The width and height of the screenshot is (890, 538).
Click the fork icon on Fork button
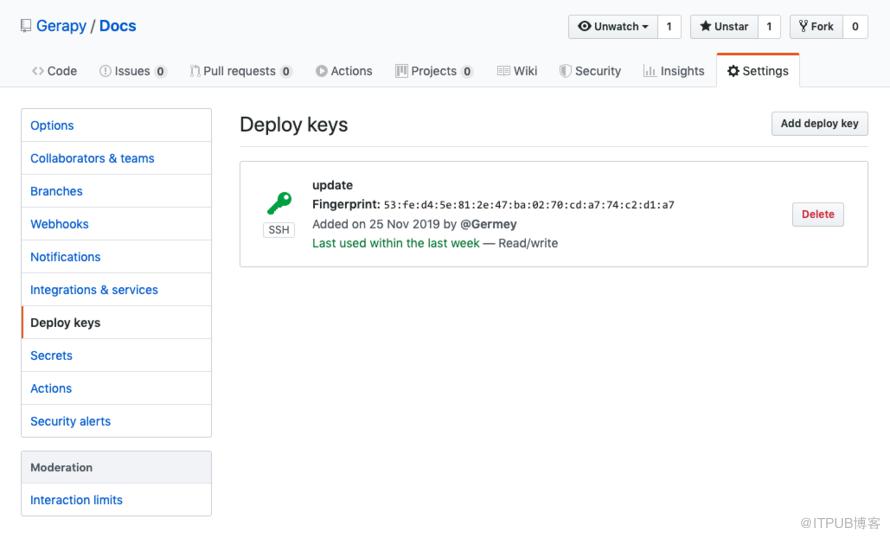803,26
